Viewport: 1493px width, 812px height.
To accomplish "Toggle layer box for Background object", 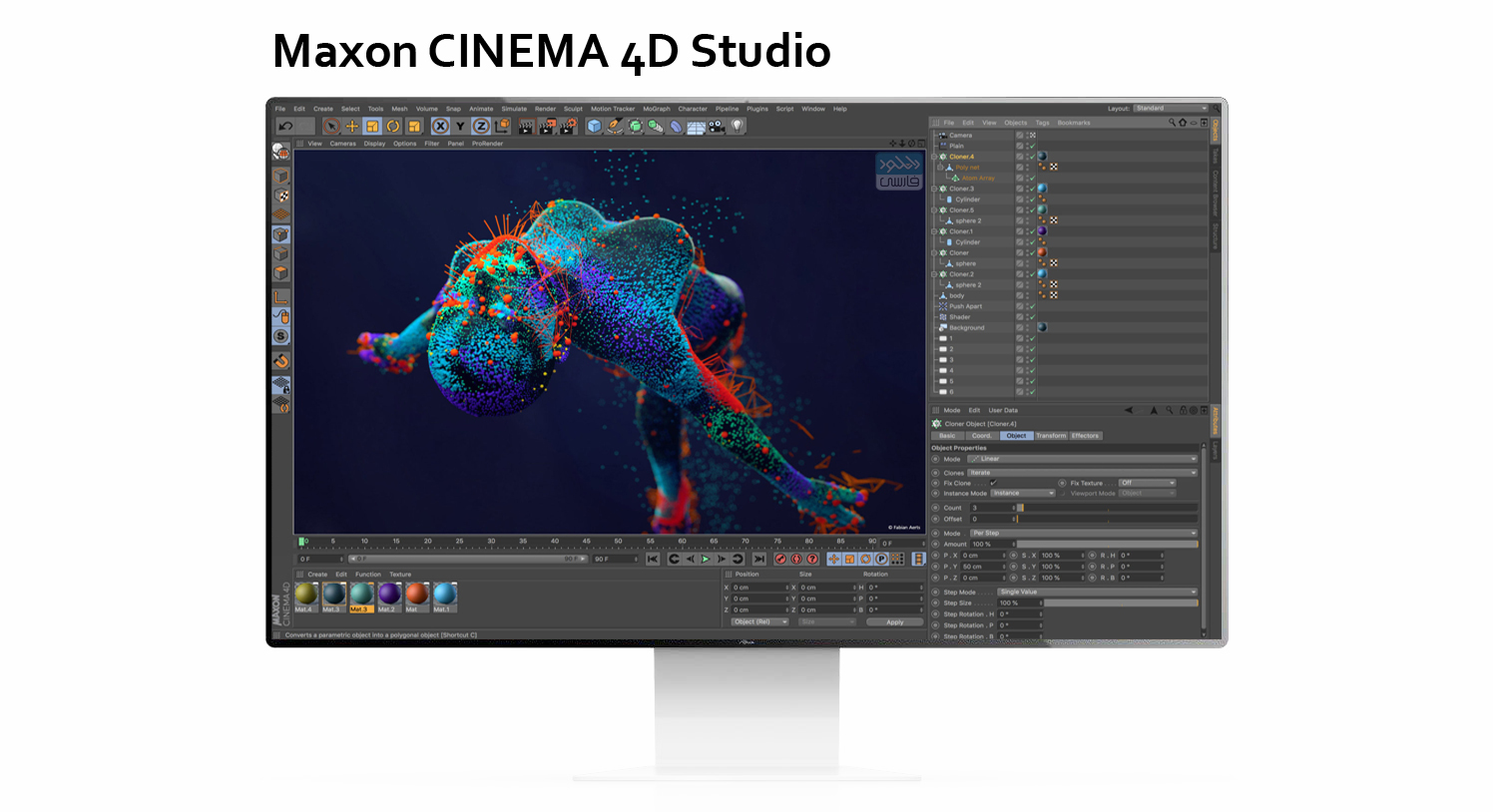I will point(1020,327).
